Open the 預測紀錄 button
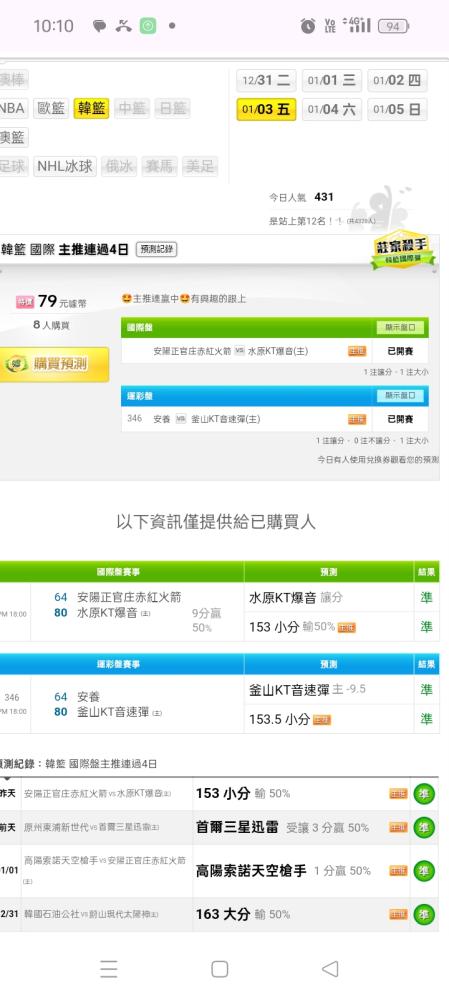The width and height of the screenshot is (449, 1000). (x=156, y=249)
